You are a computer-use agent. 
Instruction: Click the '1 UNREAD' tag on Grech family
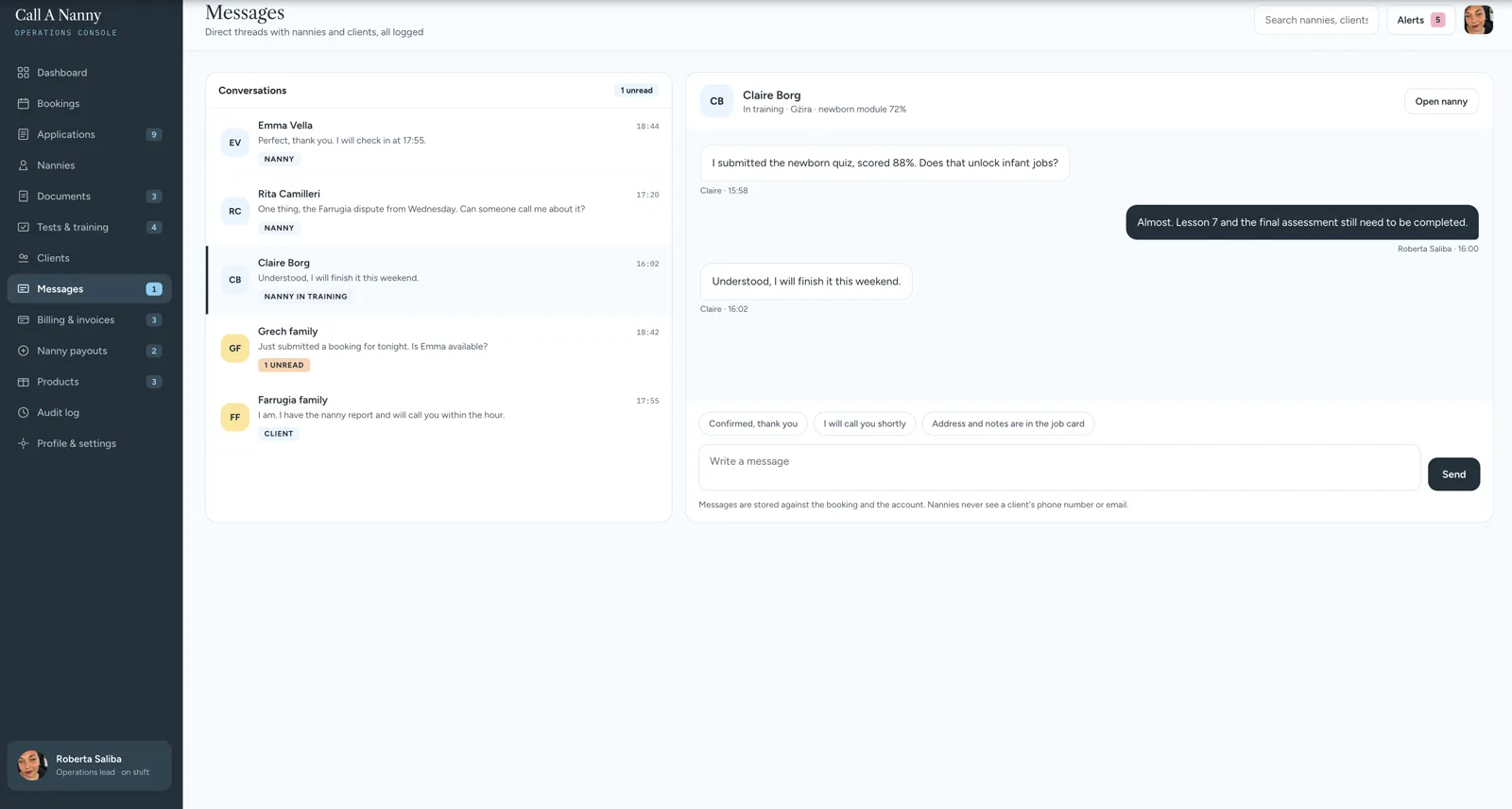click(x=283, y=365)
